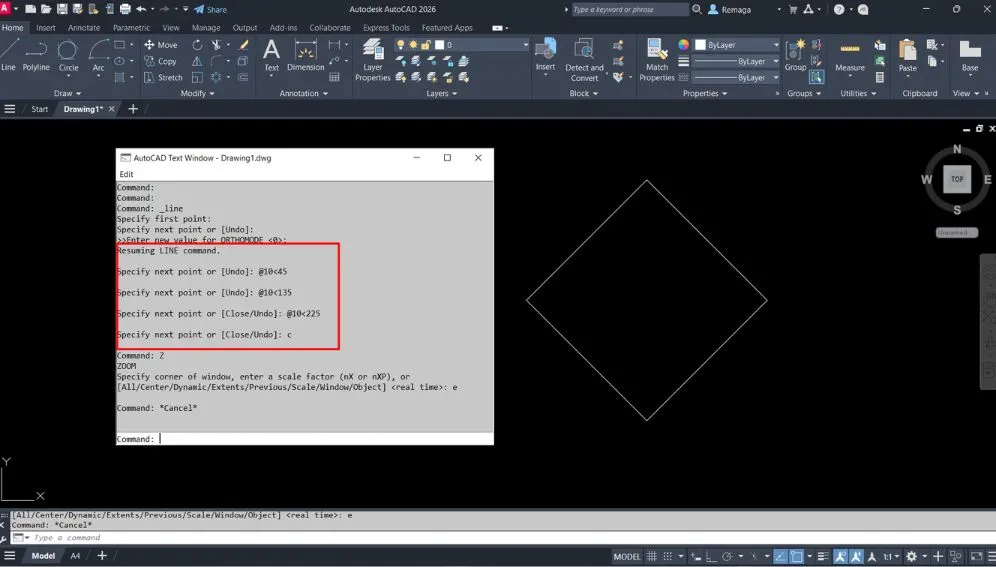Select the Line drawing tool
996x567 pixels.
coord(9,54)
